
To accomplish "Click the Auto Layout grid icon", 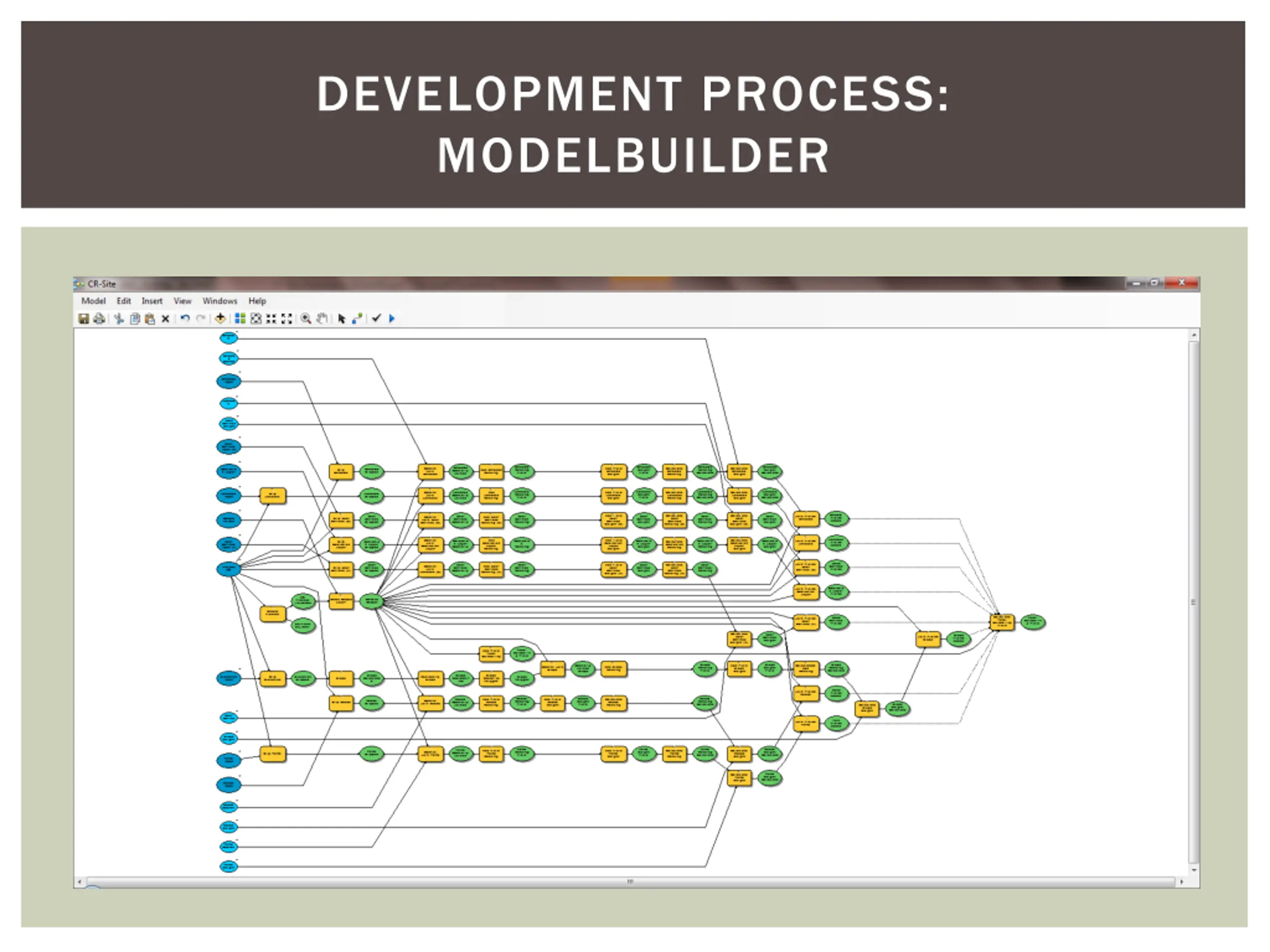I will pos(240,318).
